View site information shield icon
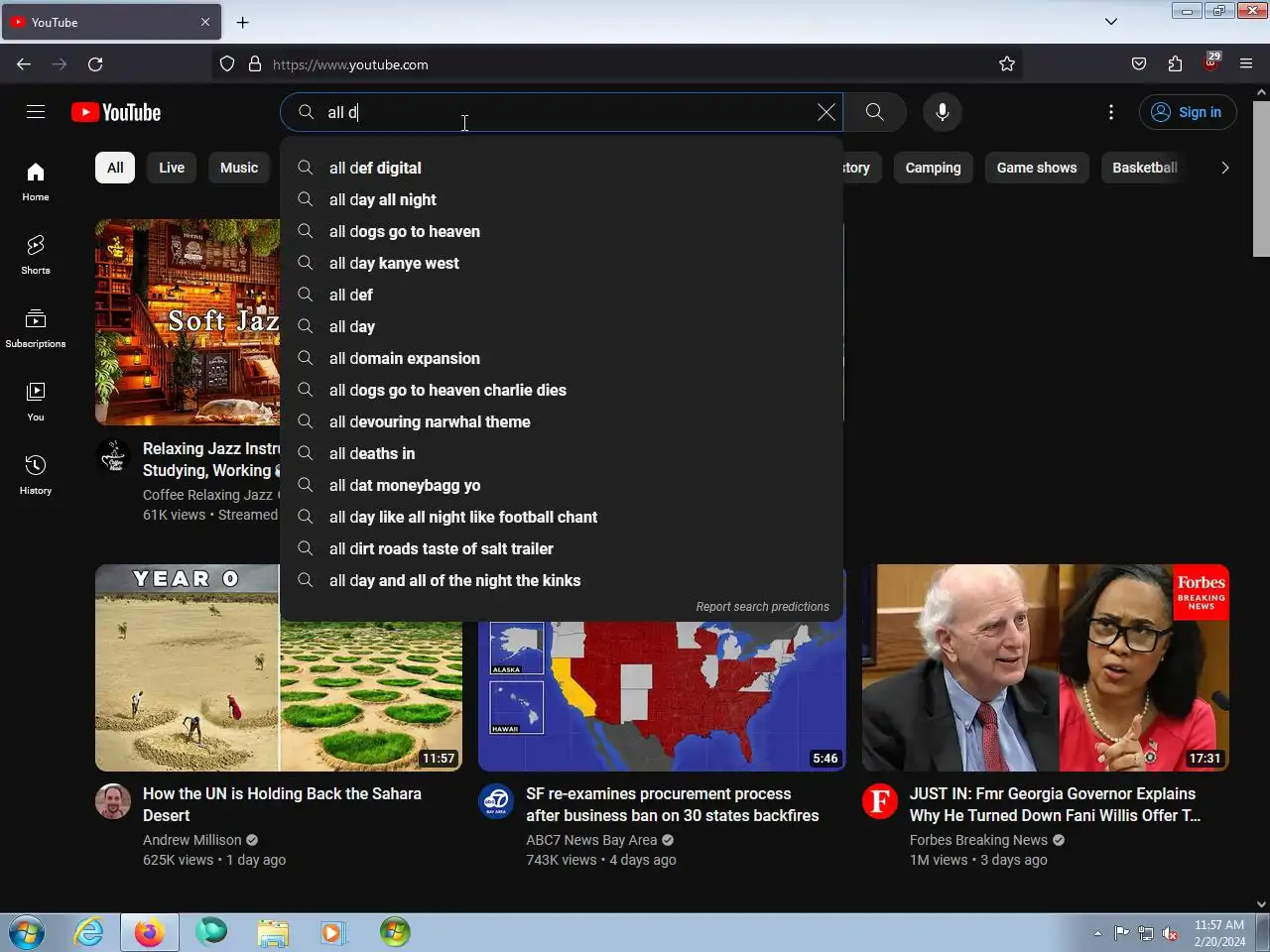The width and height of the screenshot is (1270, 952). click(x=227, y=63)
